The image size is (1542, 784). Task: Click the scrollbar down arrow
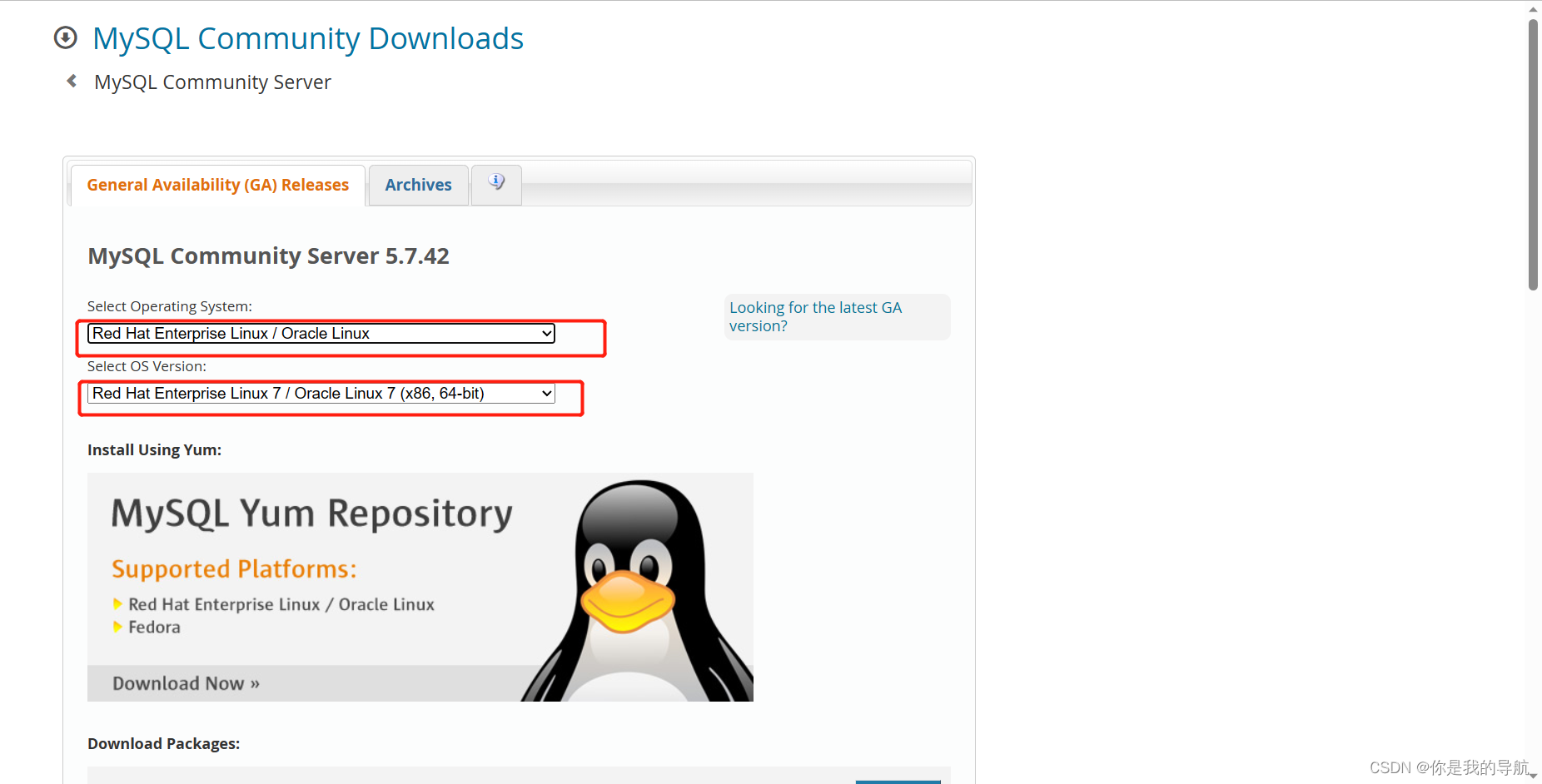coord(1532,776)
